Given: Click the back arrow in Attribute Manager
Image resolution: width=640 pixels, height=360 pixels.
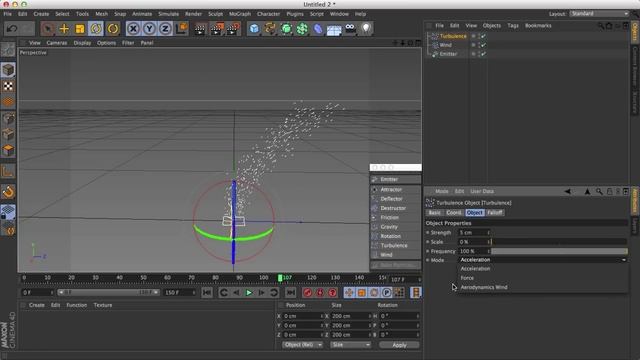Looking at the screenshot, I should click(567, 191).
